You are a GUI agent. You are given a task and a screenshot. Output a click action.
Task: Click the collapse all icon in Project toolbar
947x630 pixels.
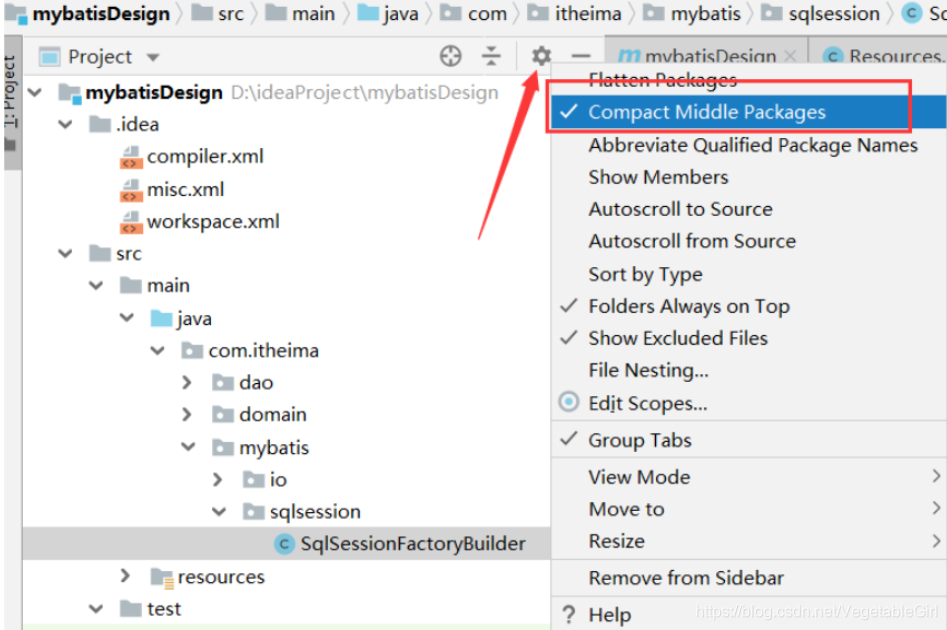click(x=491, y=56)
